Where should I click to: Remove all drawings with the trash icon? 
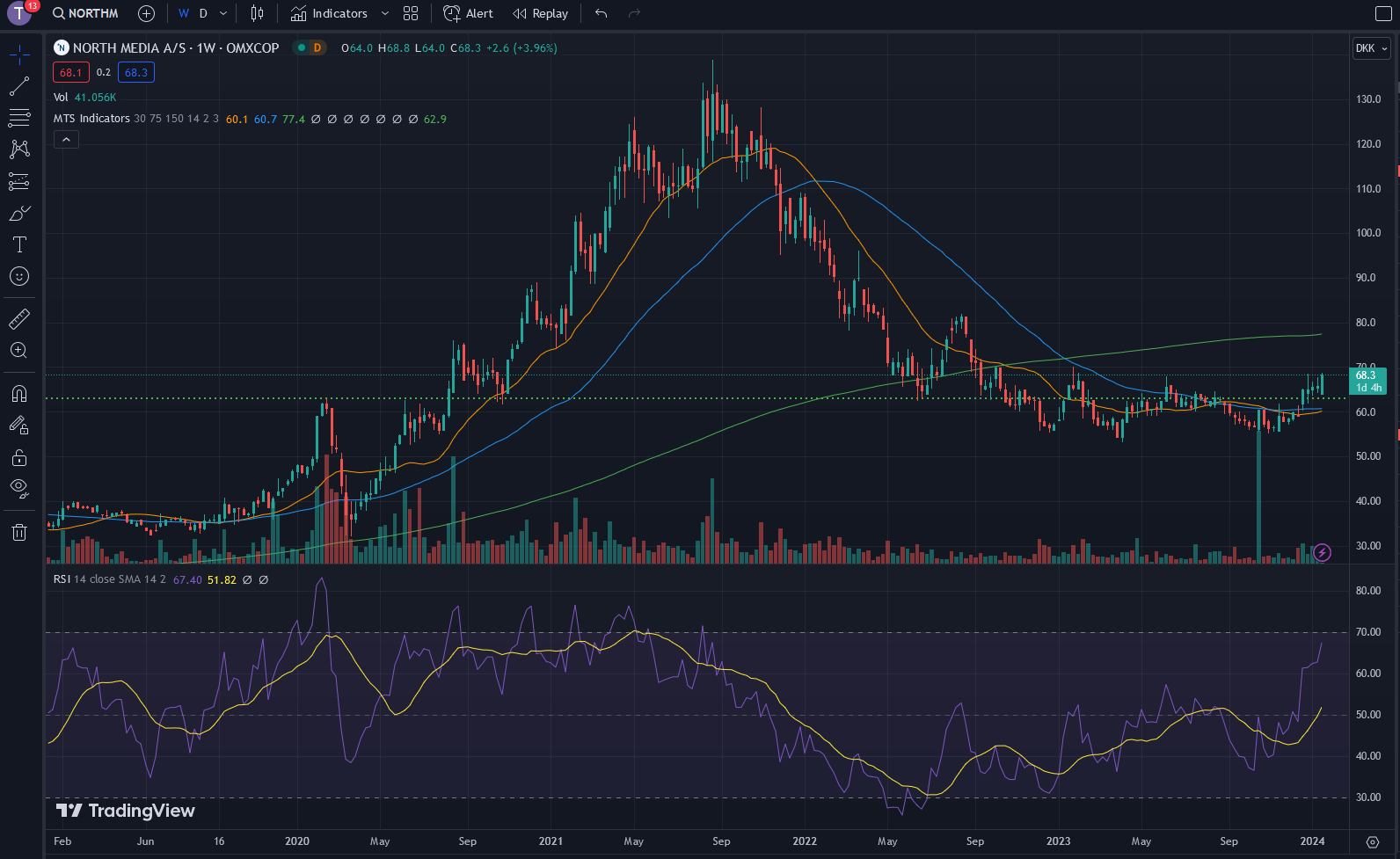(19, 532)
